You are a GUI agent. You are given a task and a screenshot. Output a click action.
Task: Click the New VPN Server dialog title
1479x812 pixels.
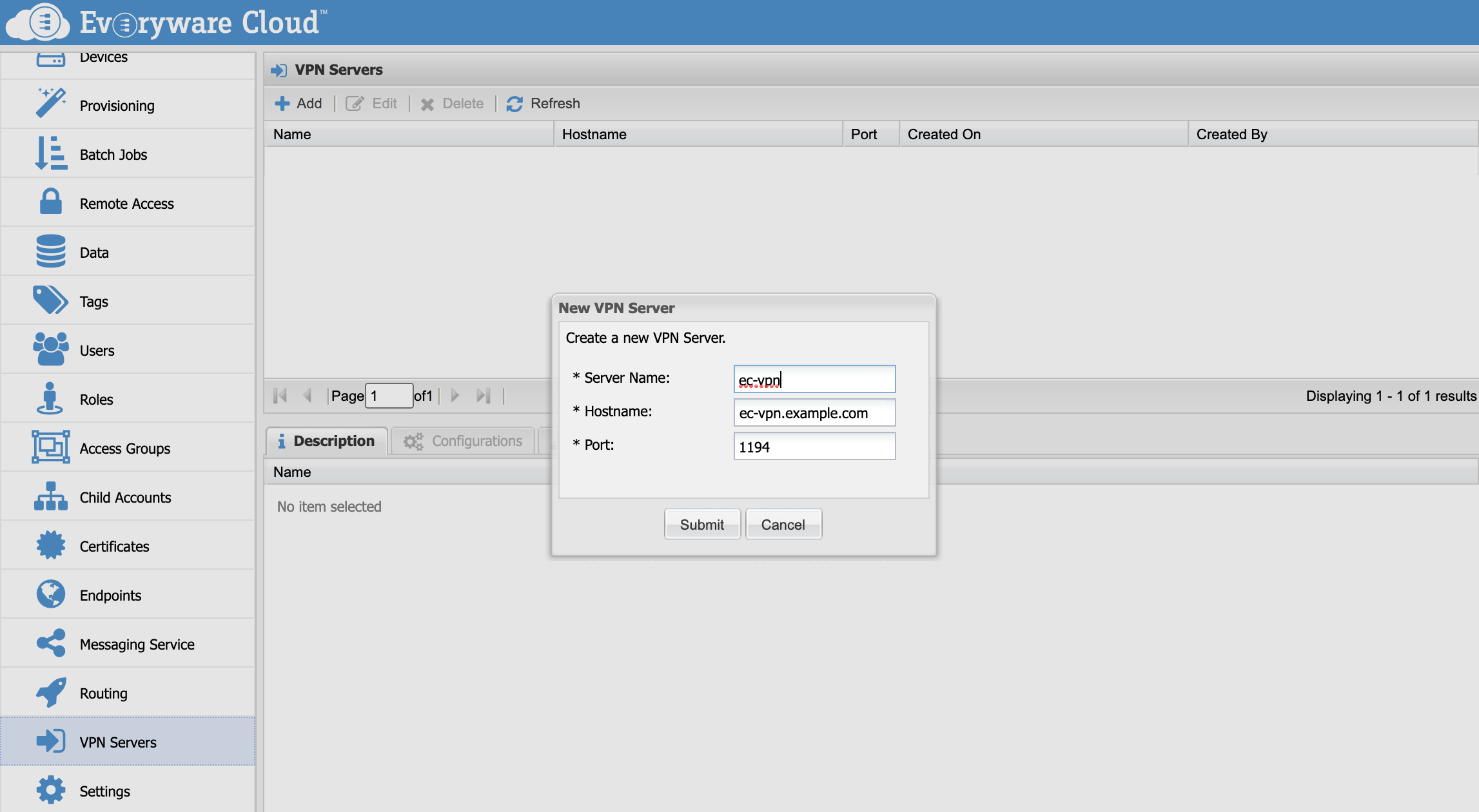click(616, 308)
